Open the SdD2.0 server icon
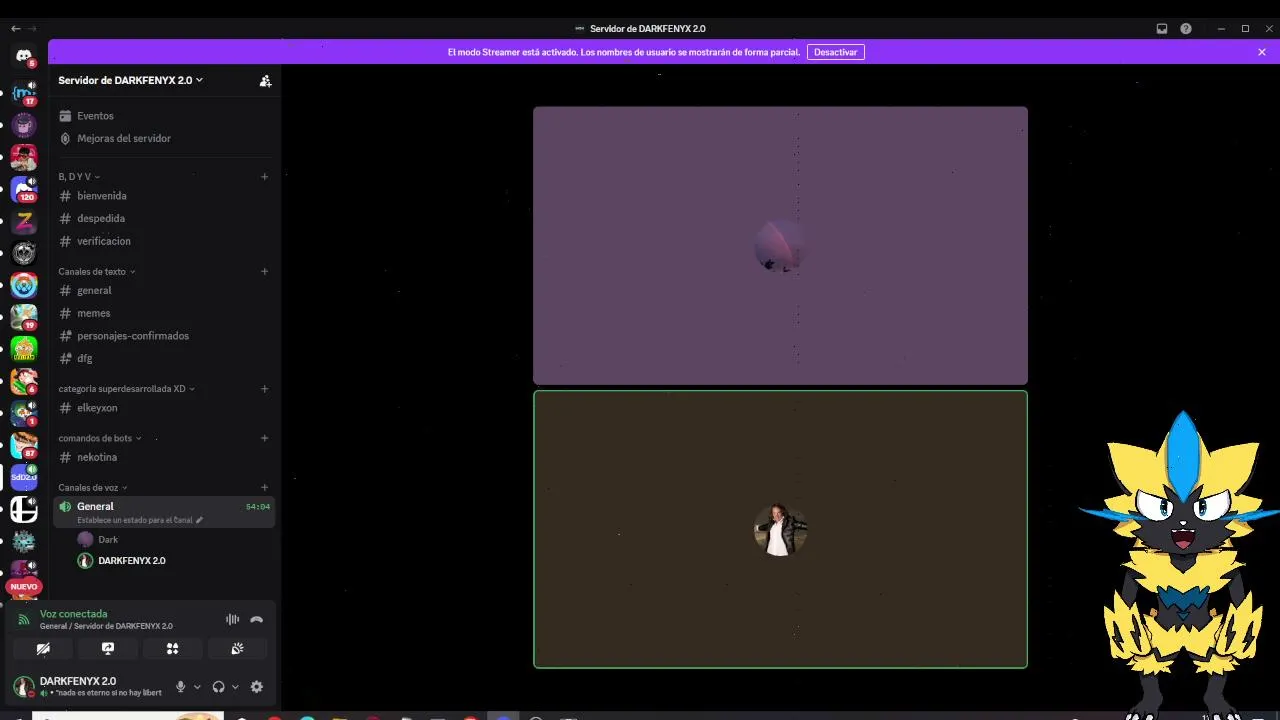Viewport: 1280px width, 720px height. [x=24, y=477]
